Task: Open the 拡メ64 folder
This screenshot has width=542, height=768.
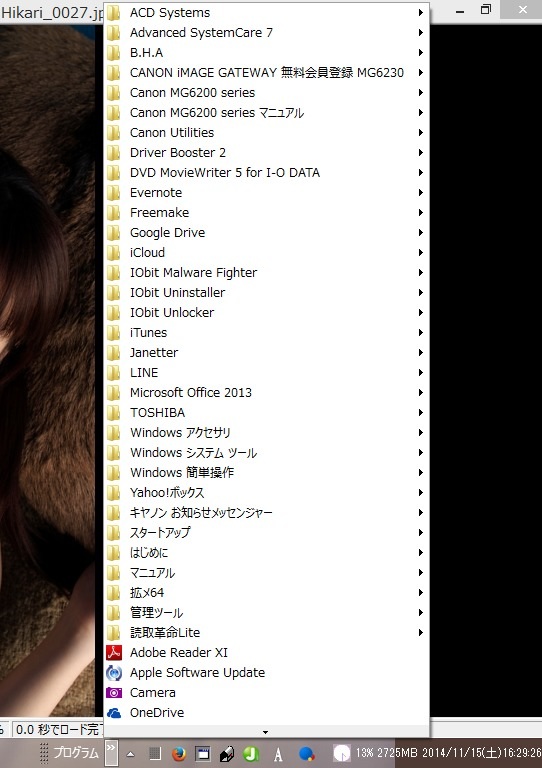Action: [x=267, y=593]
